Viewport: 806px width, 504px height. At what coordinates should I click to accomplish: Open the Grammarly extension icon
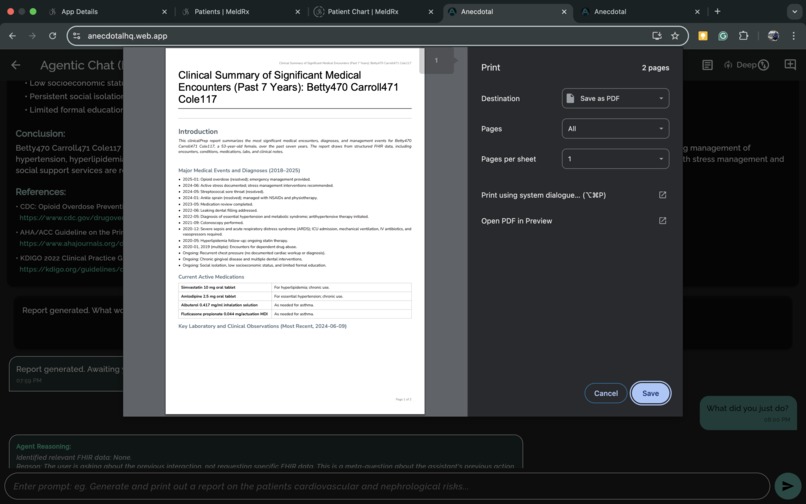[723, 35]
